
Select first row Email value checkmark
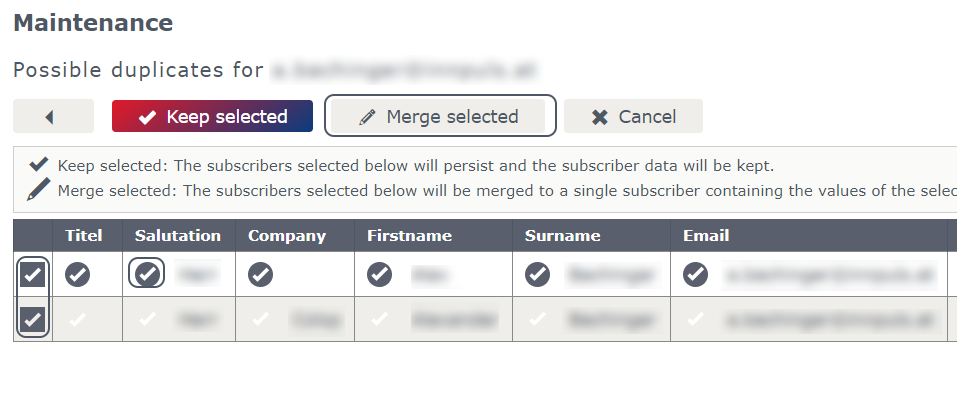(x=696, y=275)
